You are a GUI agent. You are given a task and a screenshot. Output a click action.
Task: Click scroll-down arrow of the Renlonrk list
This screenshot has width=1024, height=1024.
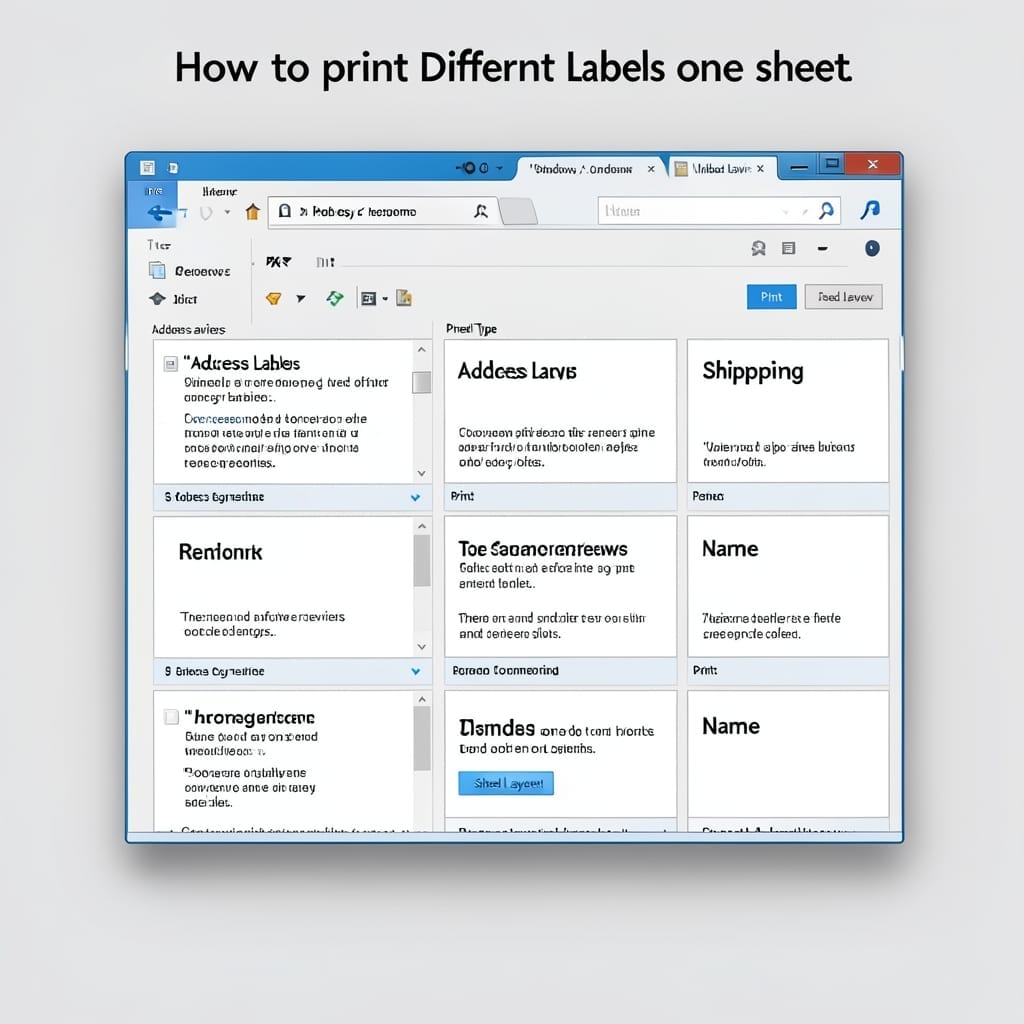[x=422, y=647]
